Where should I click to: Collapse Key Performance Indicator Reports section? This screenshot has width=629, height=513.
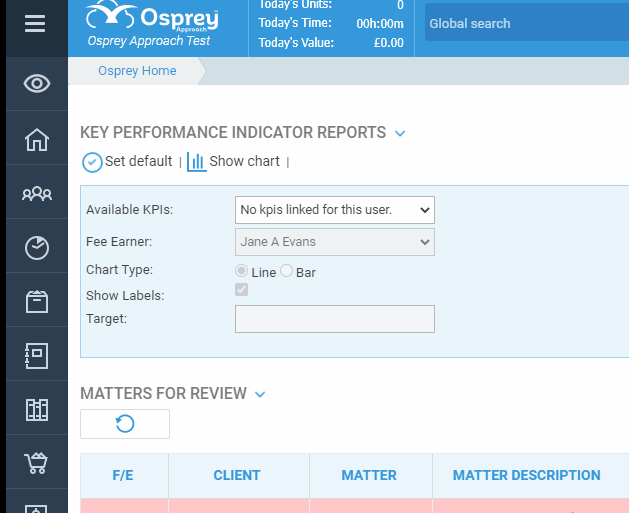[400, 133]
